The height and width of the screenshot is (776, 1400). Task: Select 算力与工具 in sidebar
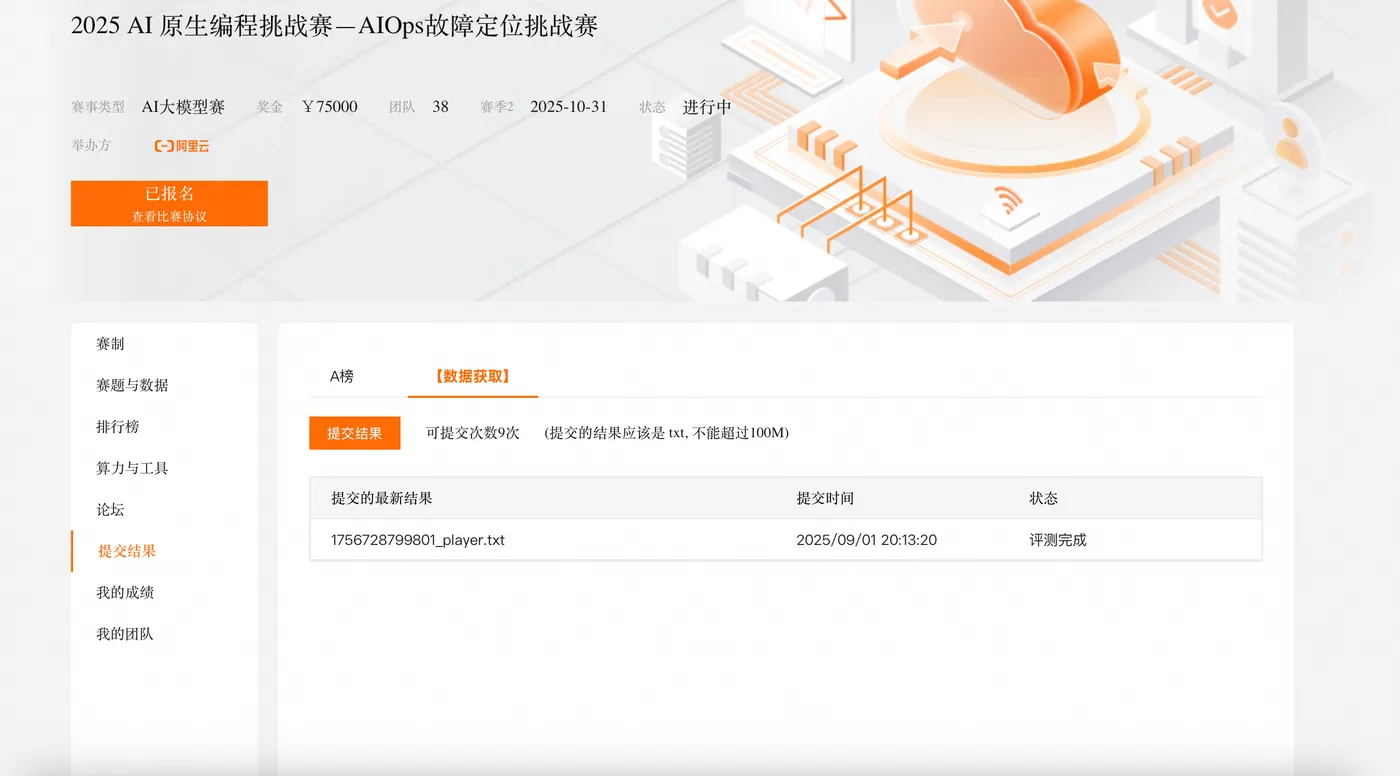tap(132, 468)
